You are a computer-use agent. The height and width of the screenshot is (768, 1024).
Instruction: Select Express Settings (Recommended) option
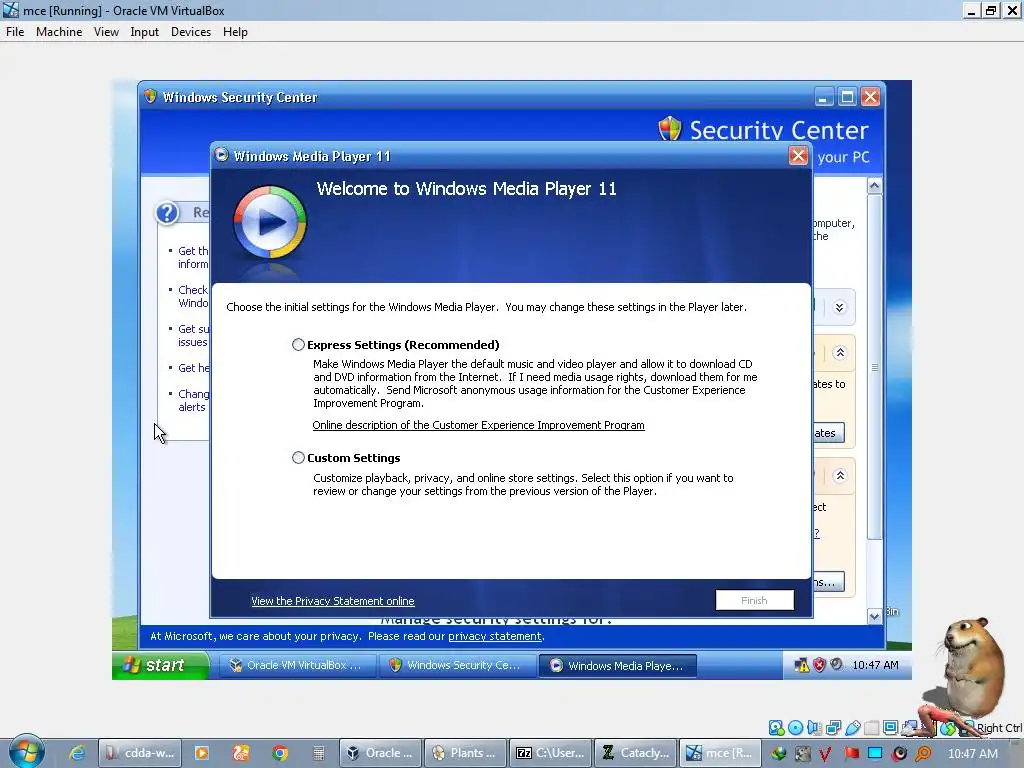coord(298,345)
